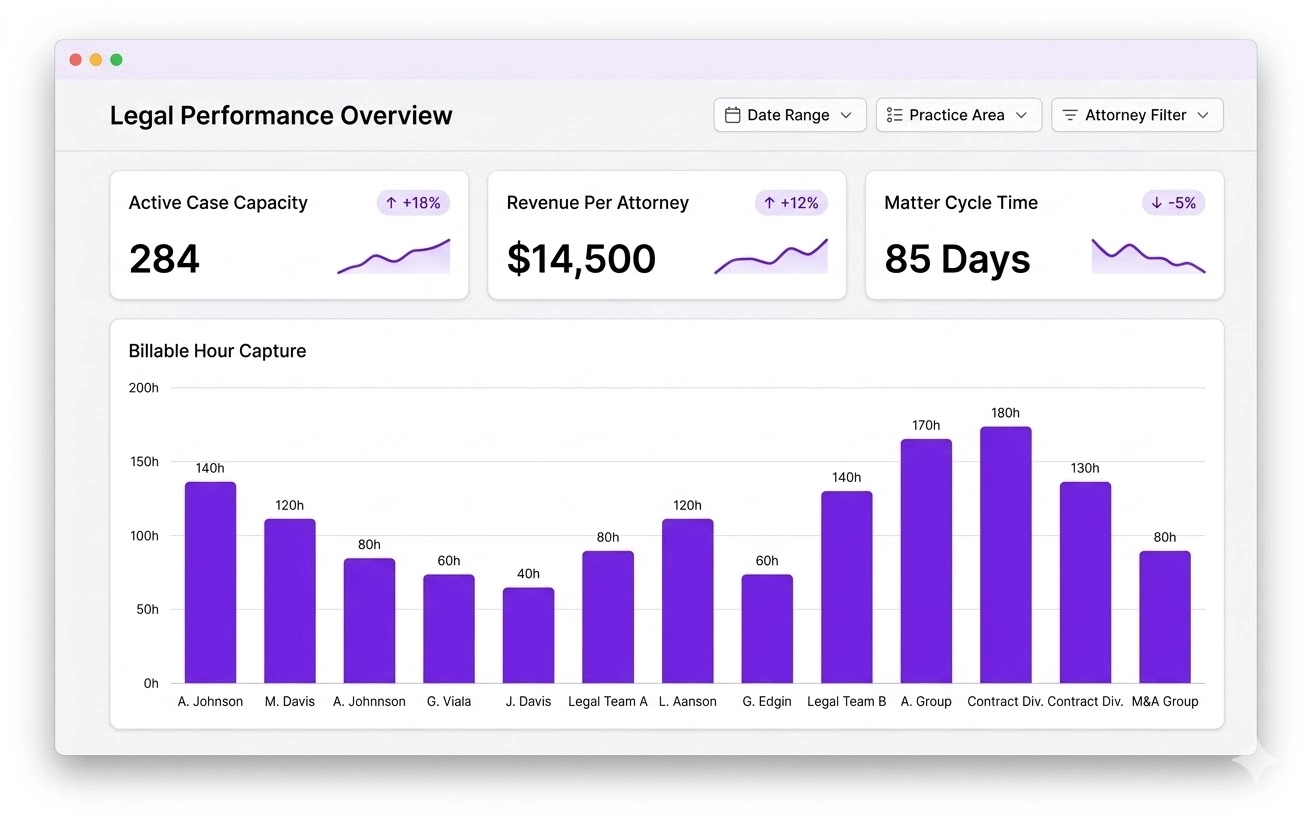Expand the Date Range chevron

click(x=846, y=115)
